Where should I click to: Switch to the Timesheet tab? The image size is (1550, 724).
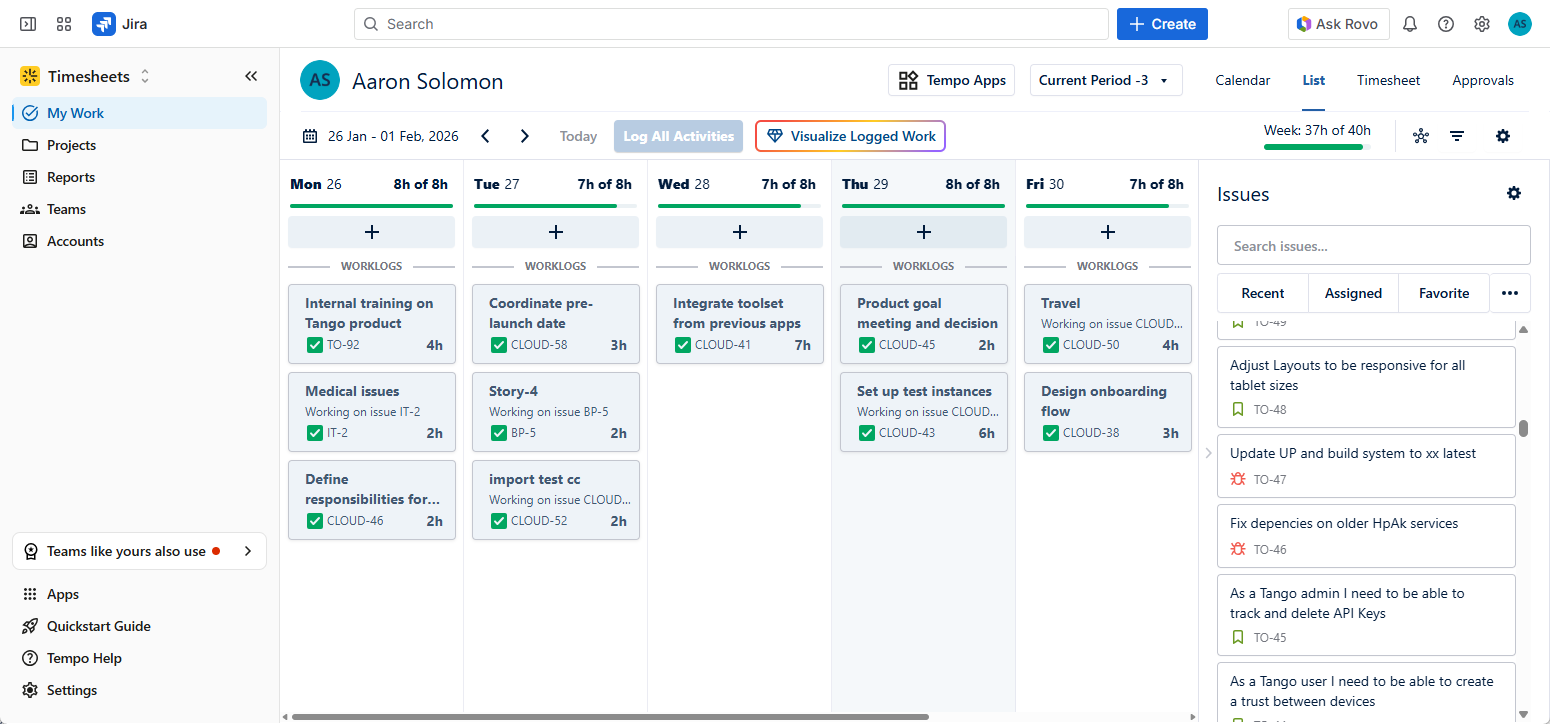tap(1388, 80)
